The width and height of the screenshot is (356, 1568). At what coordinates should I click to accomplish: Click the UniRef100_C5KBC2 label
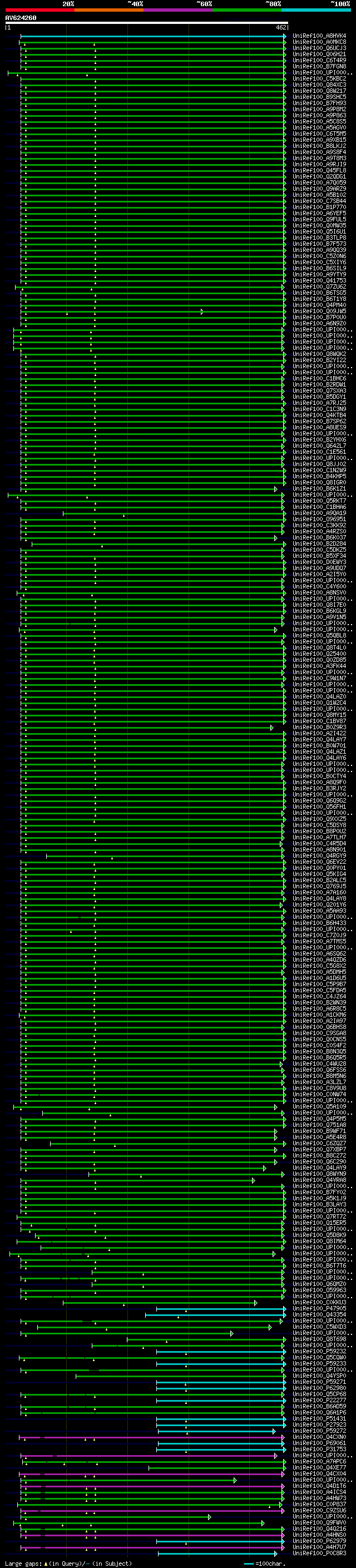[319, 78]
